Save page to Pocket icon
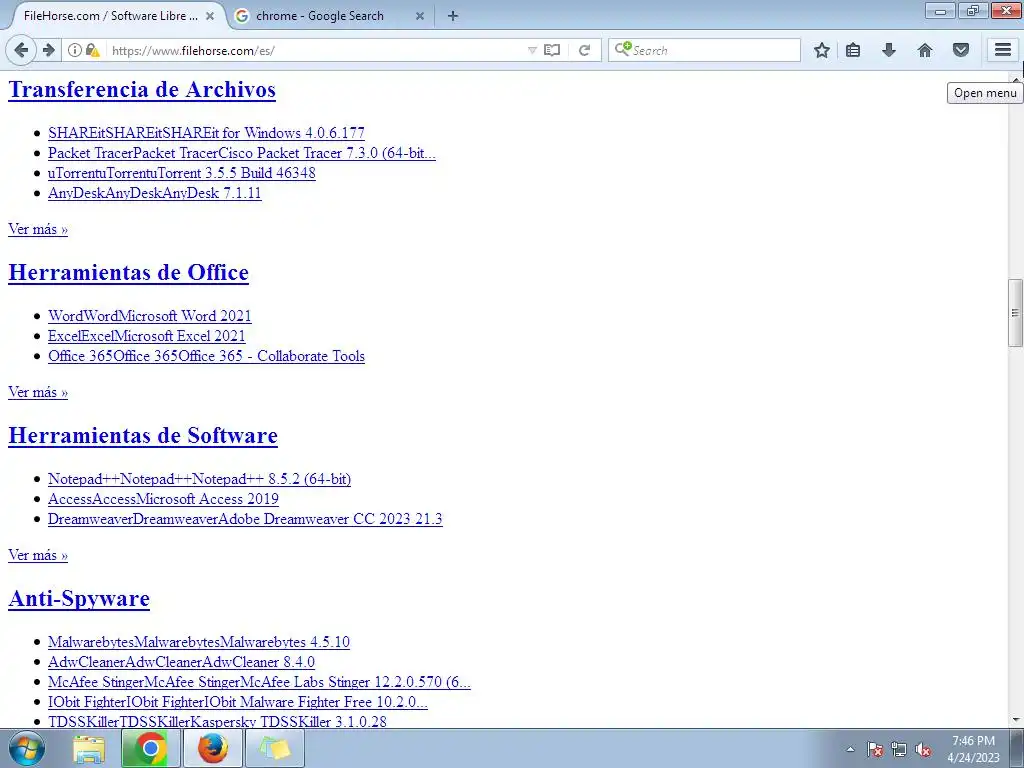 click(x=961, y=50)
